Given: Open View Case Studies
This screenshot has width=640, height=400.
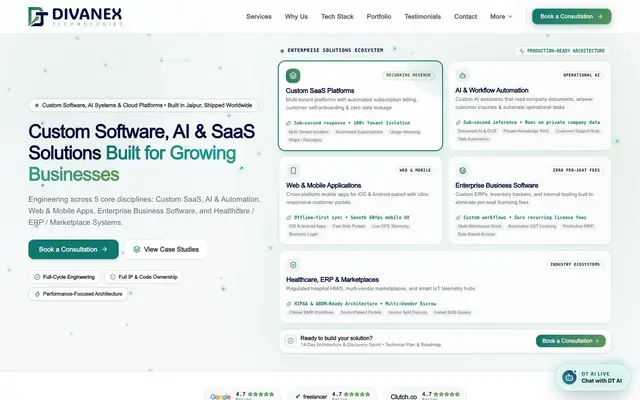Looking at the screenshot, I should coord(166,249).
